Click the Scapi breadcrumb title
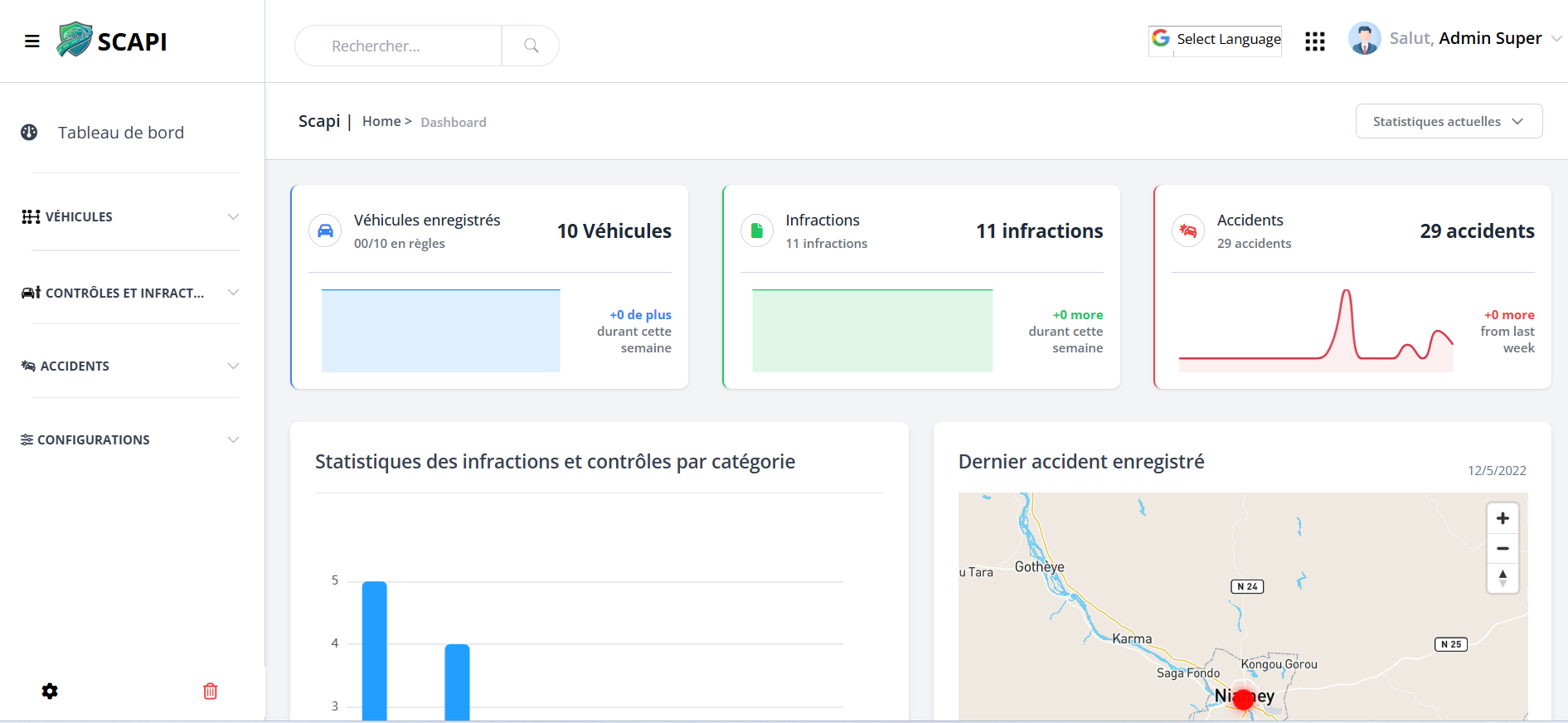1568x723 pixels. pyautogui.click(x=319, y=121)
